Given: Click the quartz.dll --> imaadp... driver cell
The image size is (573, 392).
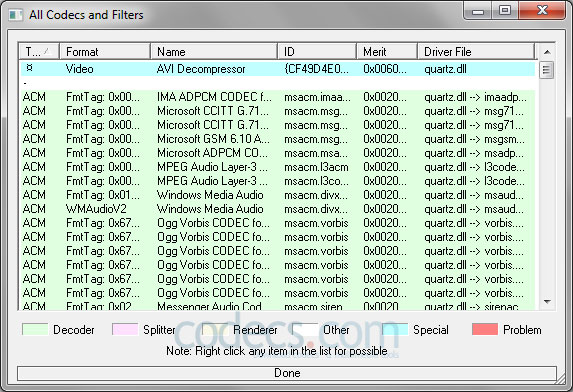Looking at the screenshot, I should (475, 97).
